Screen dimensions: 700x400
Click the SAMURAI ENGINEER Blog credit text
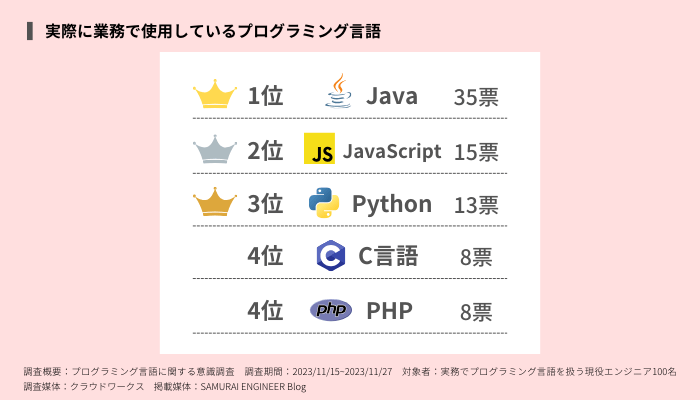coord(253,387)
